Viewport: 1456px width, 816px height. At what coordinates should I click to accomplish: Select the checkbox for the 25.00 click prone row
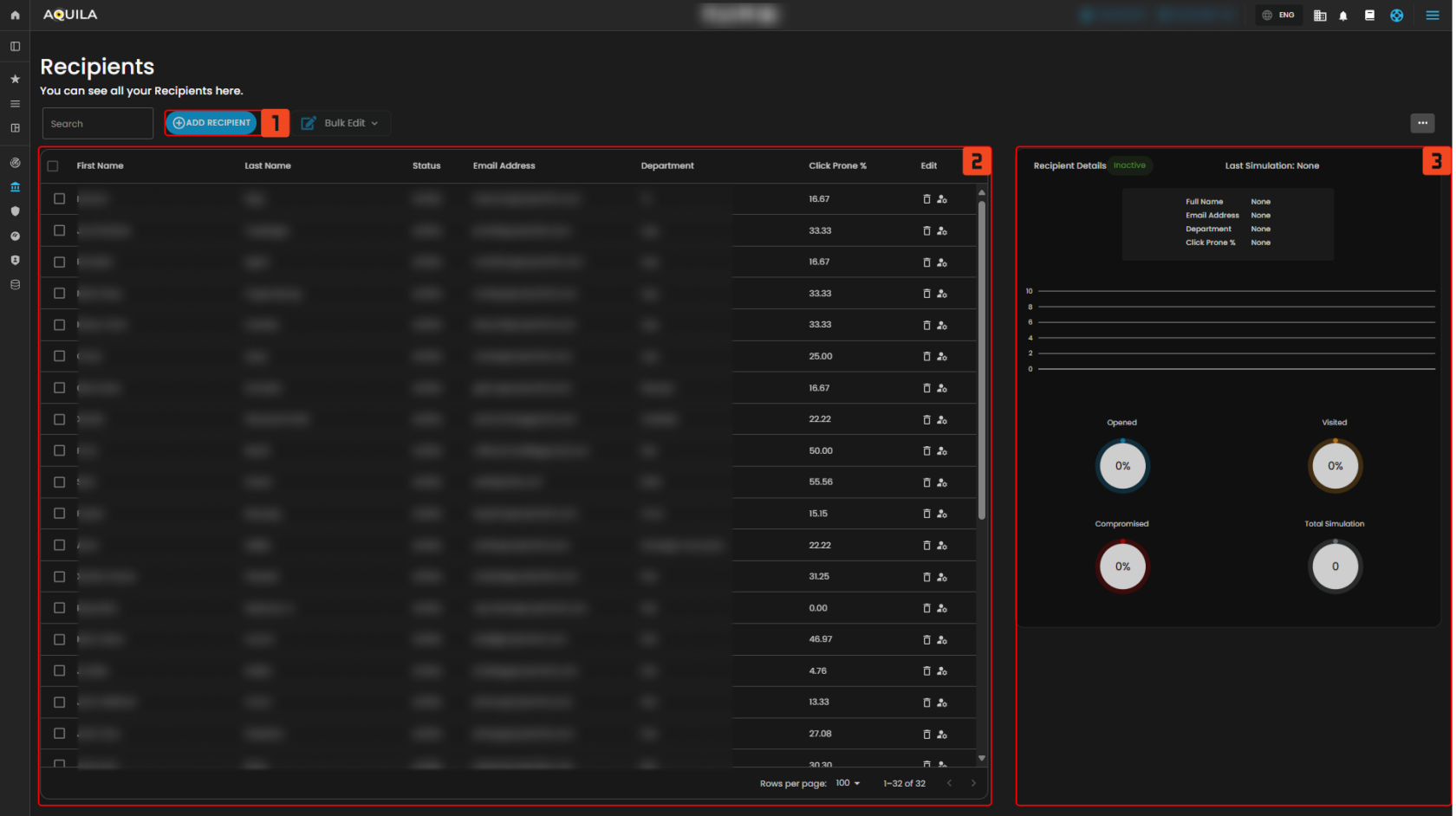(x=60, y=356)
